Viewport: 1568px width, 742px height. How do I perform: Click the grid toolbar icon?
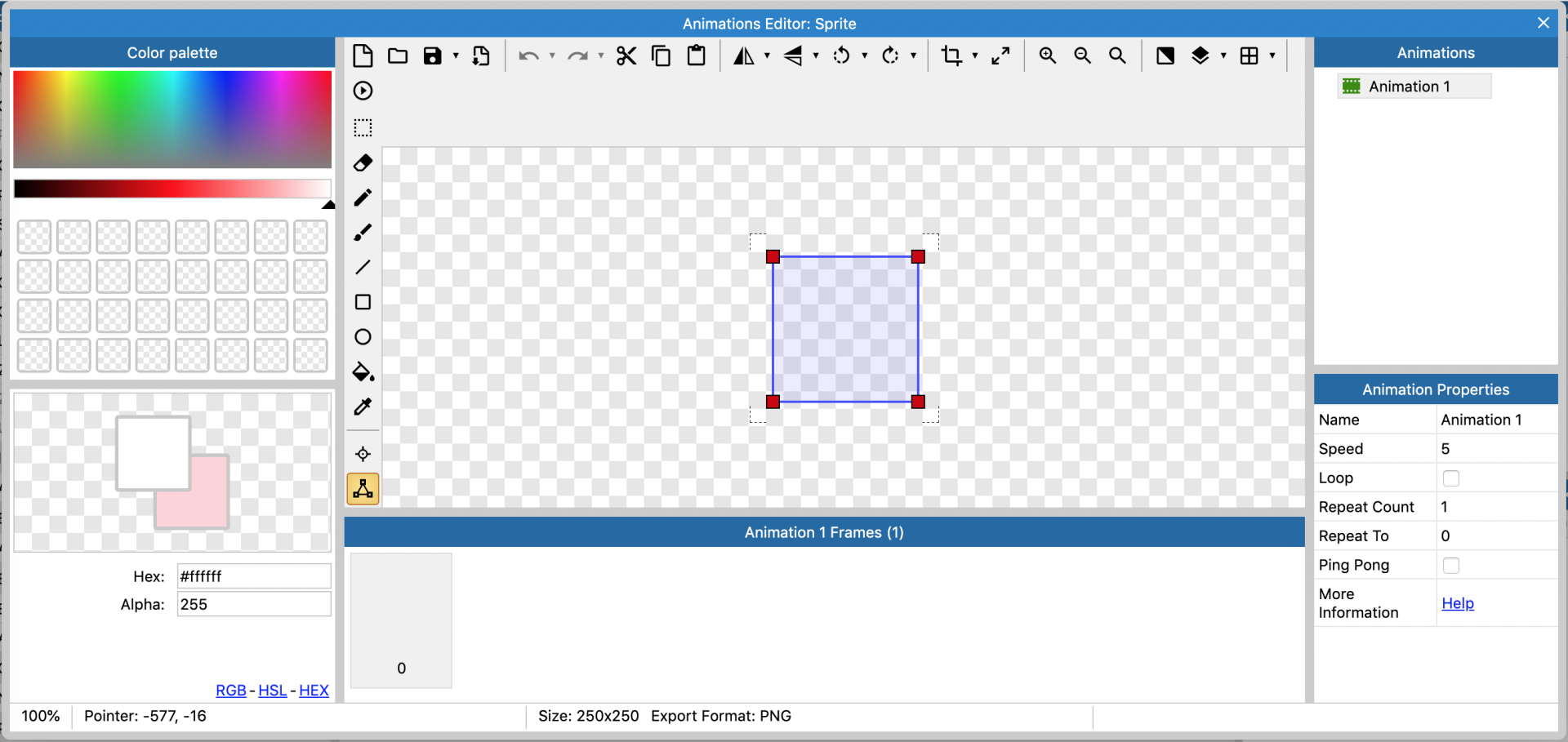pos(1249,56)
